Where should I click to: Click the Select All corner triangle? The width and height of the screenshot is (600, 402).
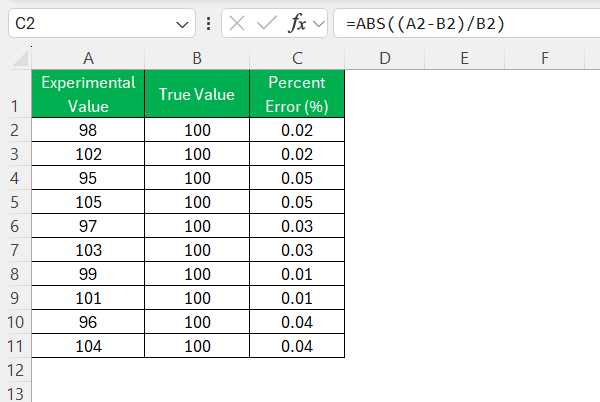pos(20,59)
